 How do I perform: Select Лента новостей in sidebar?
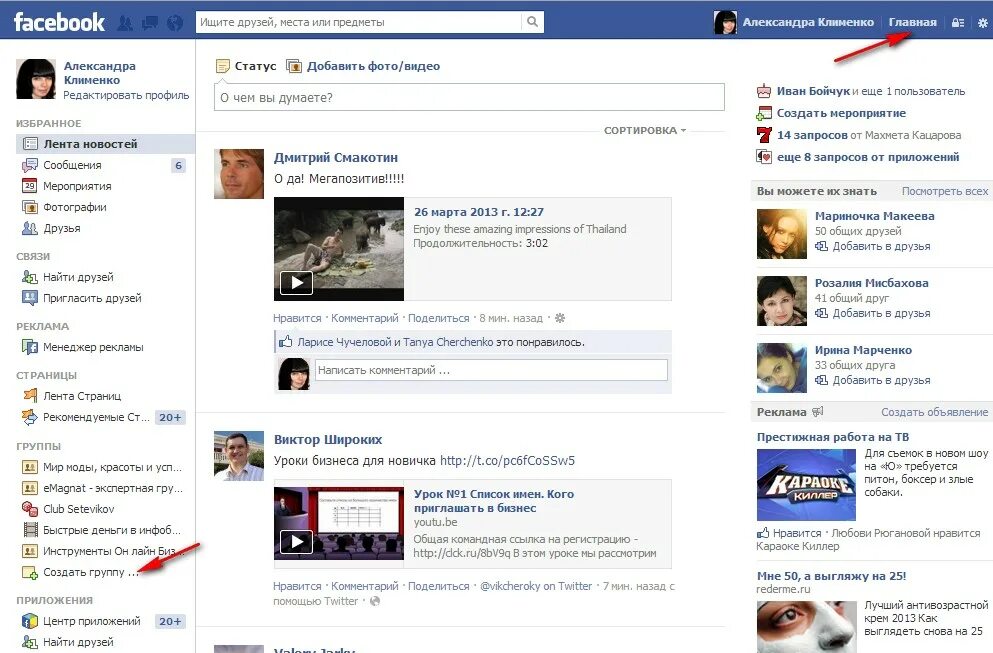tap(105, 144)
